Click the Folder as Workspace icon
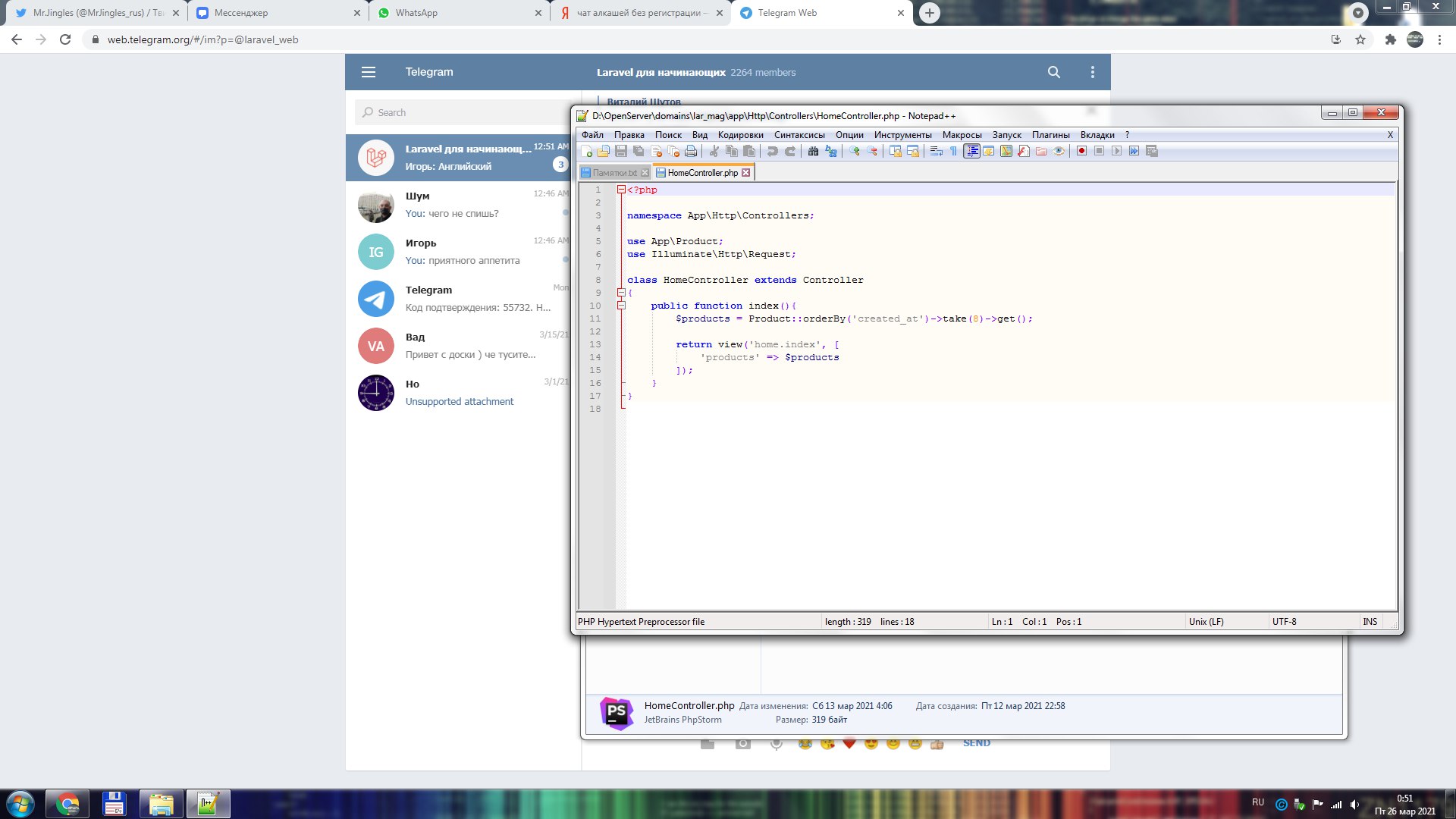The height and width of the screenshot is (819, 1456). (1040, 151)
